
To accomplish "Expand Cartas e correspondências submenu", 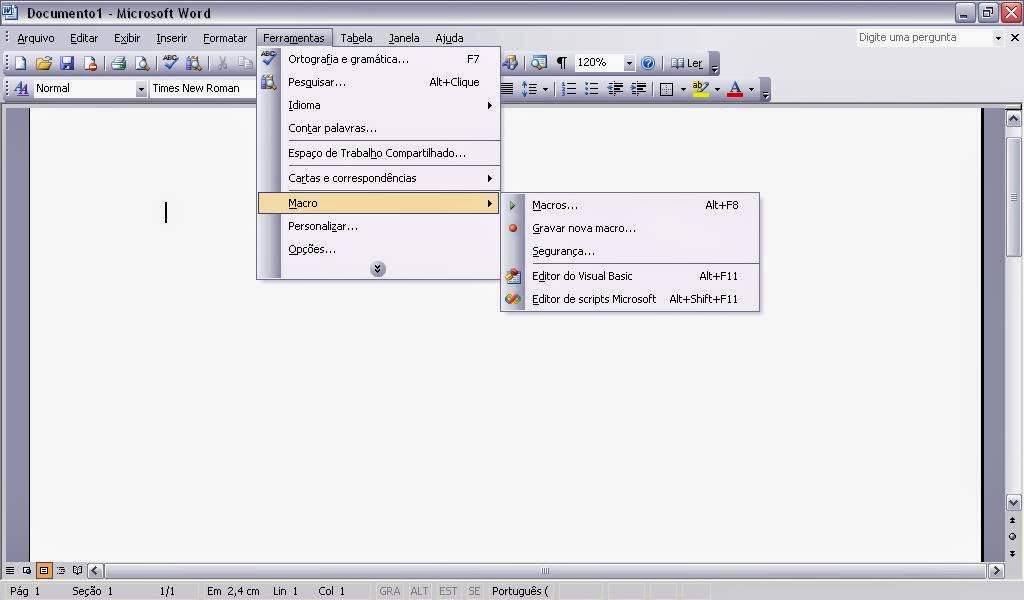I will (379, 178).
